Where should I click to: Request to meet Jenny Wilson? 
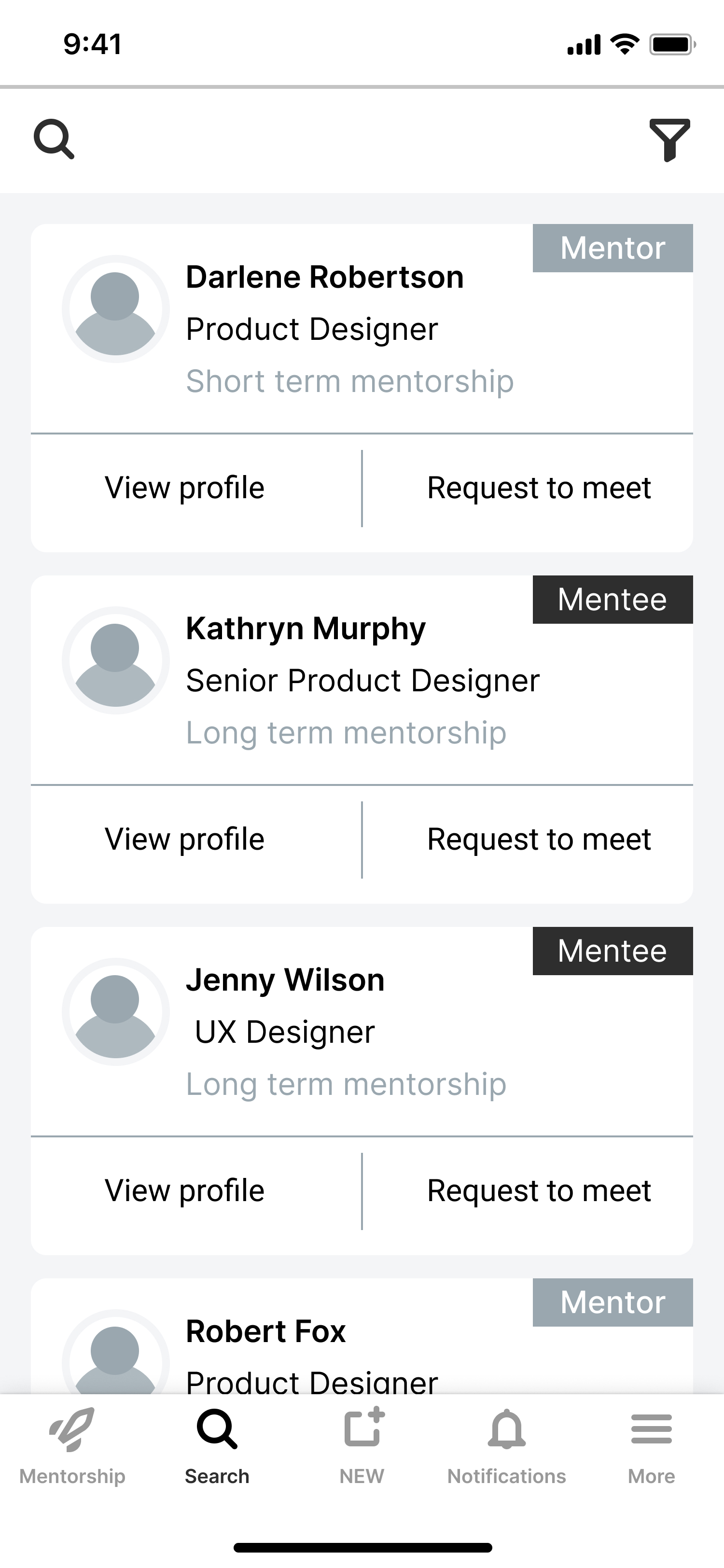pos(539,1190)
